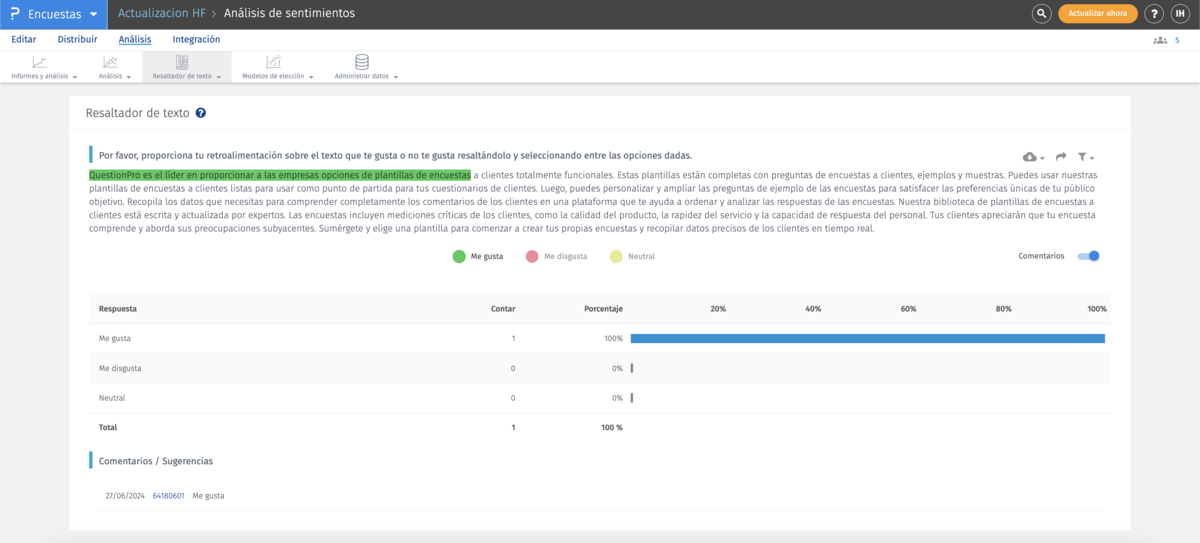
Task: Click the Resaltador de texto help icon
Action: [x=201, y=113]
